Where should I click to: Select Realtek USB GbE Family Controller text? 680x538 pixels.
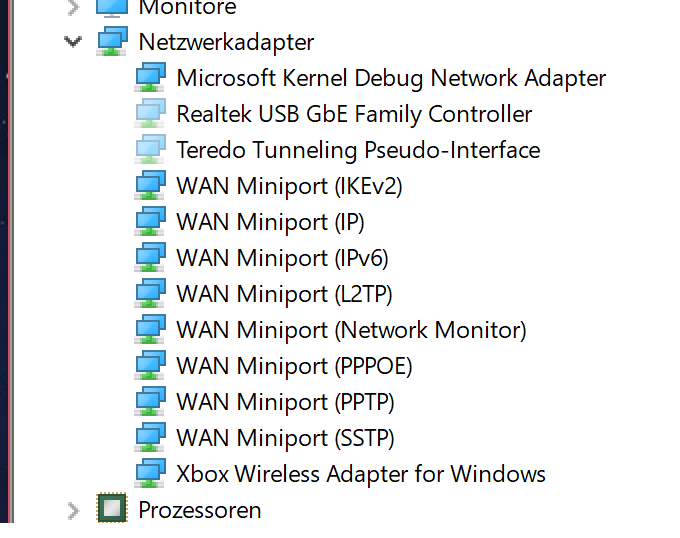pyautogui.click(x=354, y=114)
